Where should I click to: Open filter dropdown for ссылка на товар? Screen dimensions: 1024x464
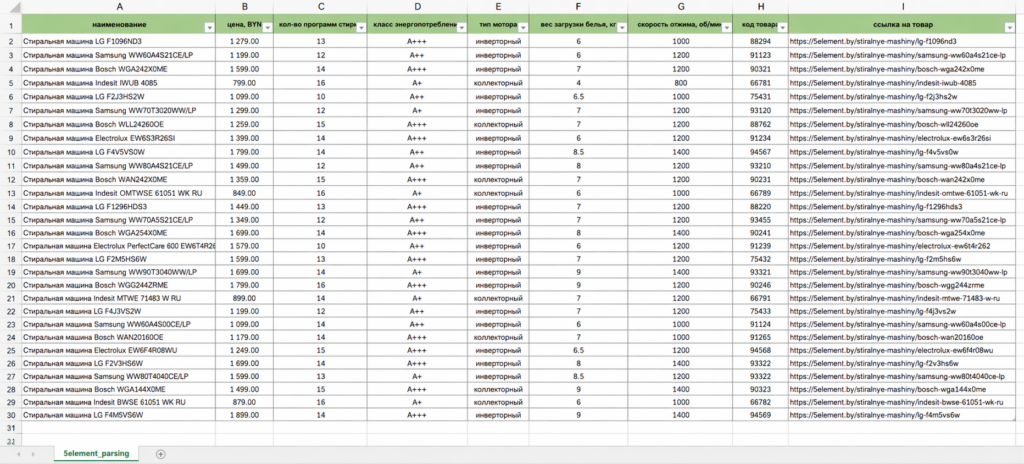[1010, 27]
